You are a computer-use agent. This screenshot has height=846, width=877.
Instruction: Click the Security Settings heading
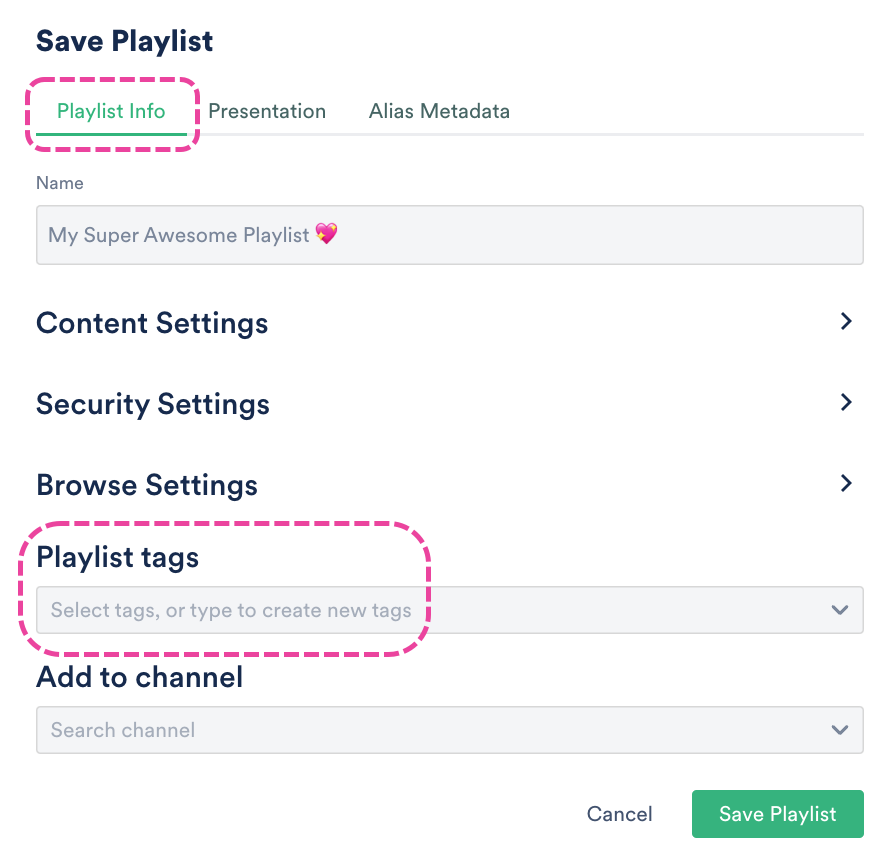[153, 405]
